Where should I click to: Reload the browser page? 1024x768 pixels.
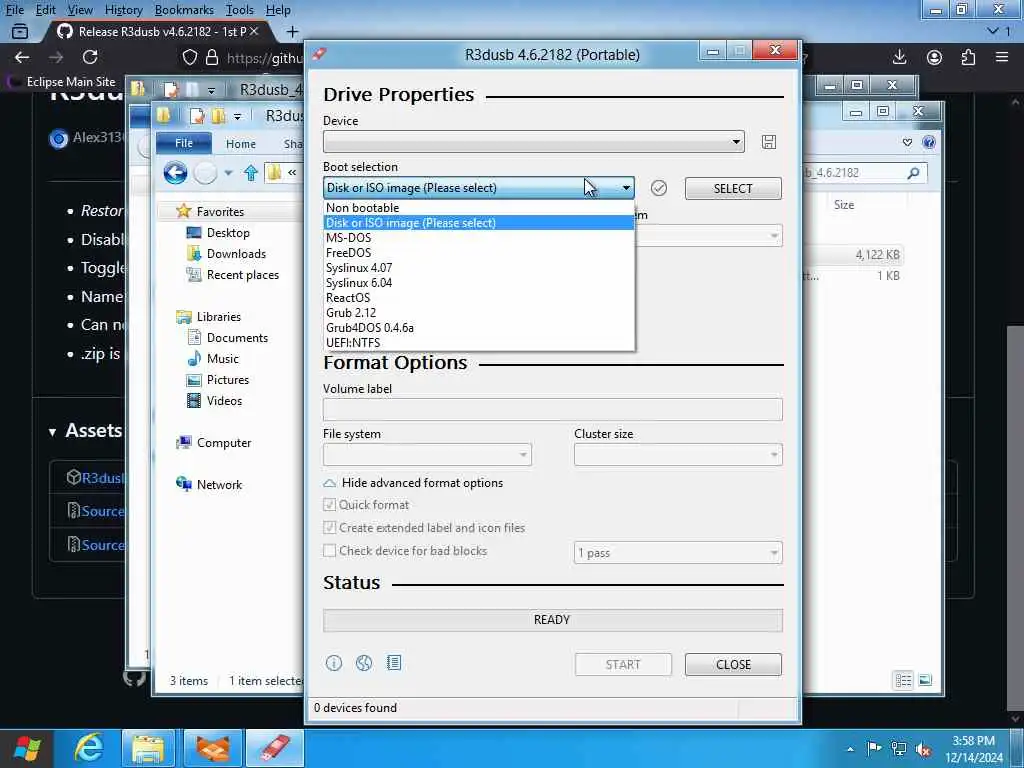click(90, 57)
